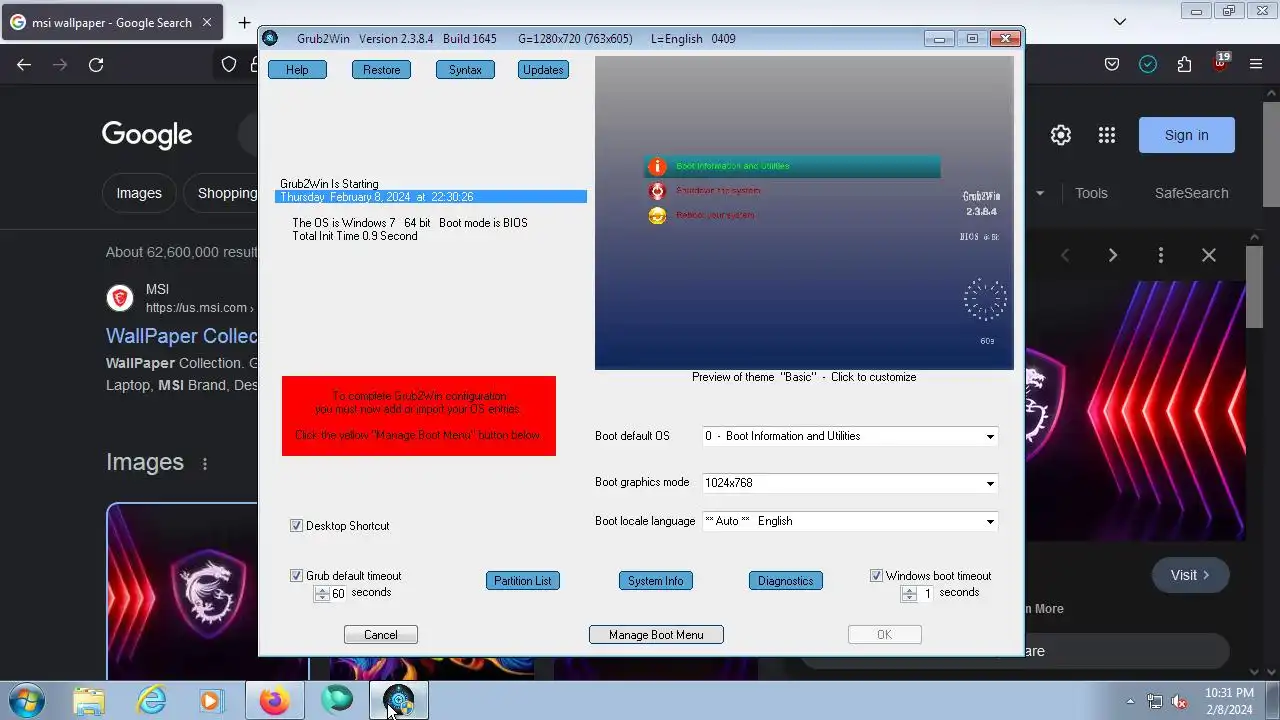Image resolution: width=1280 pixels, height=720 pixels.
Task: Show hidden tray icons arrow
Action: click(x=1130, y=701)
